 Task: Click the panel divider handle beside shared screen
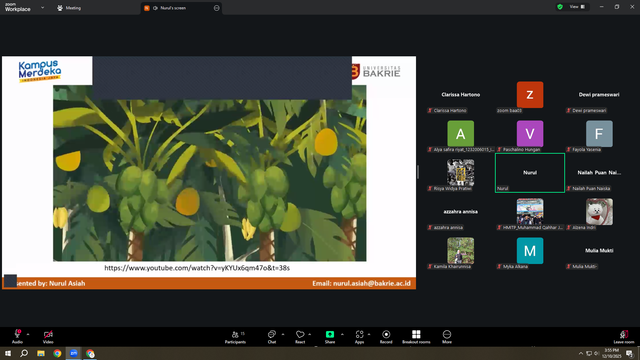418,172
